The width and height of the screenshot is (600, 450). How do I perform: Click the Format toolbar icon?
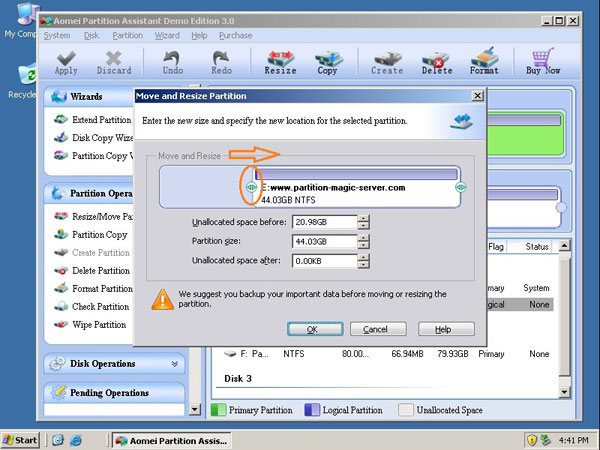point(484,60)
